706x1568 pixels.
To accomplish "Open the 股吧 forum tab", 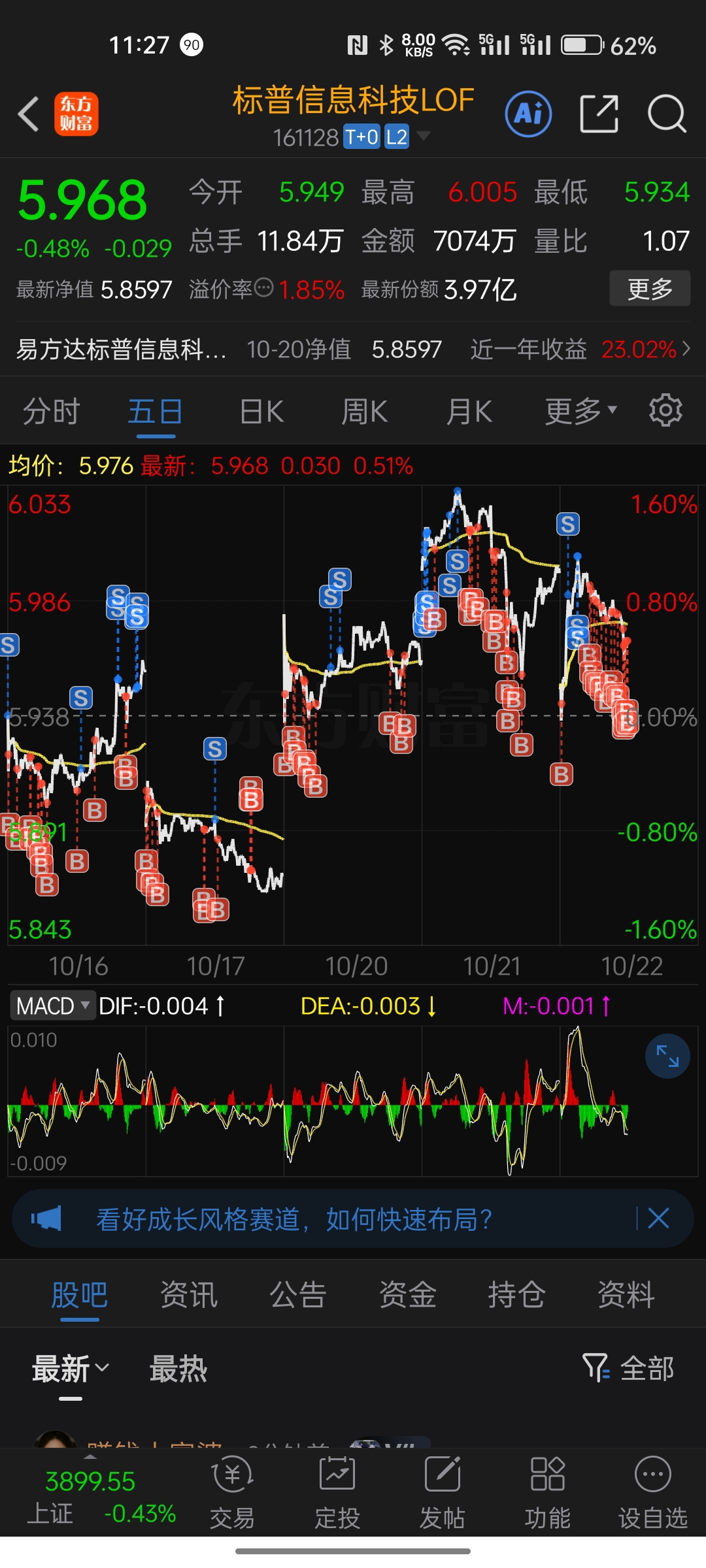I will pos(79,1294).
